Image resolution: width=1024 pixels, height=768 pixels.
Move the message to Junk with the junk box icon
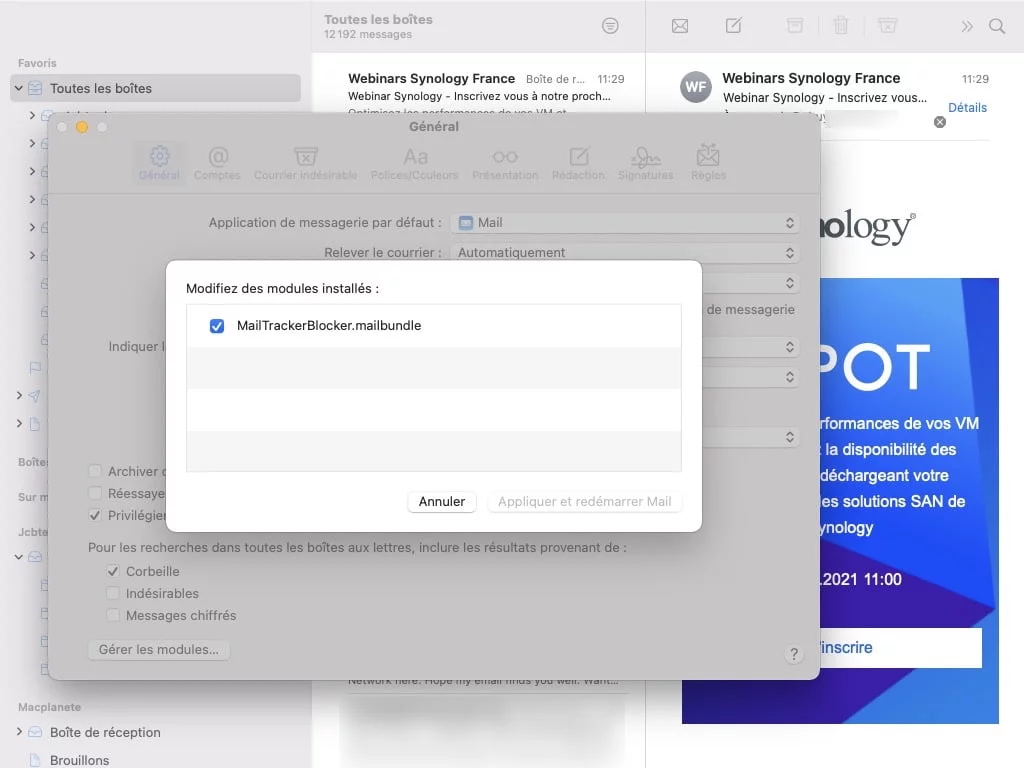[887, 25]
